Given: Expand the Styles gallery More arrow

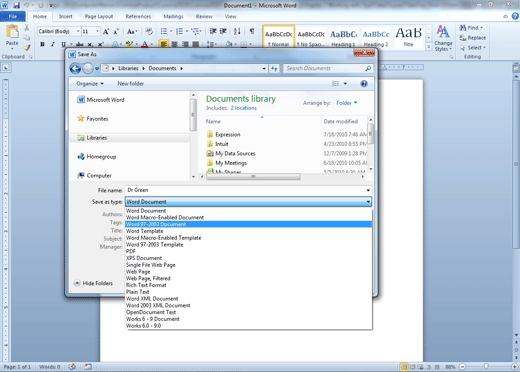Looking at the screenshot, I should pyautogui.click(x=429, y=47).
